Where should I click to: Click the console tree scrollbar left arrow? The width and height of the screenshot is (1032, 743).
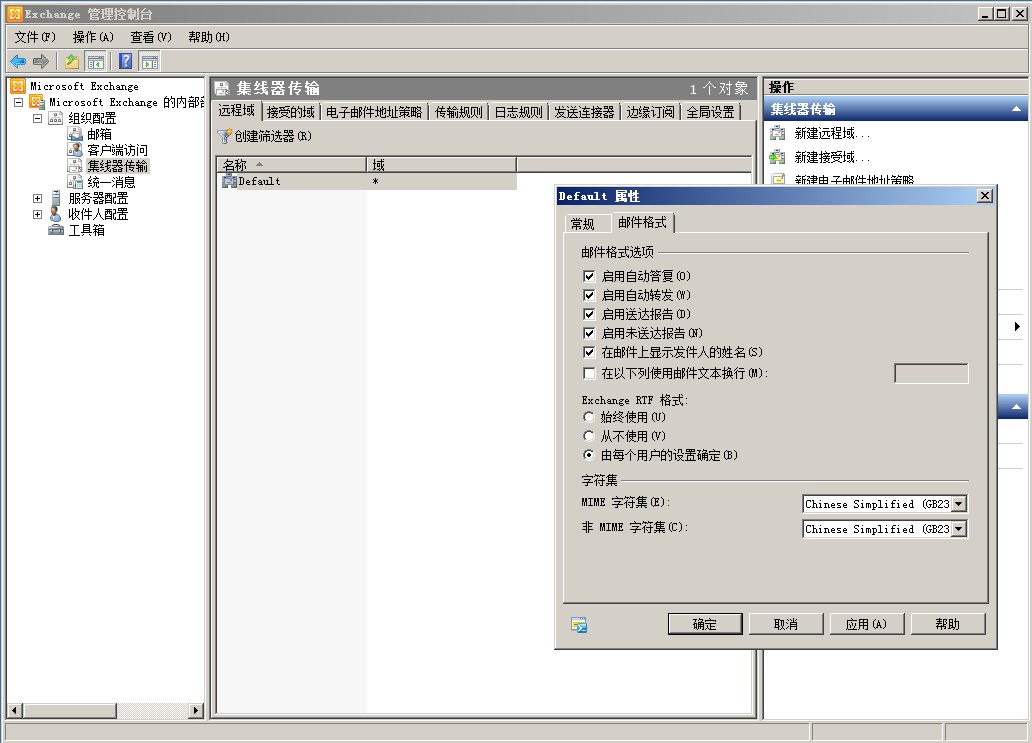pyautogui.click(x=14, y=711)
